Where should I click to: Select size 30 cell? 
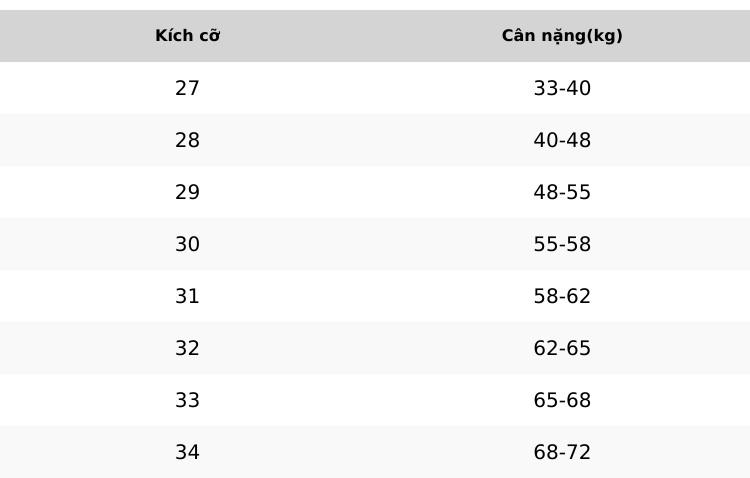[x=188, y=244]
